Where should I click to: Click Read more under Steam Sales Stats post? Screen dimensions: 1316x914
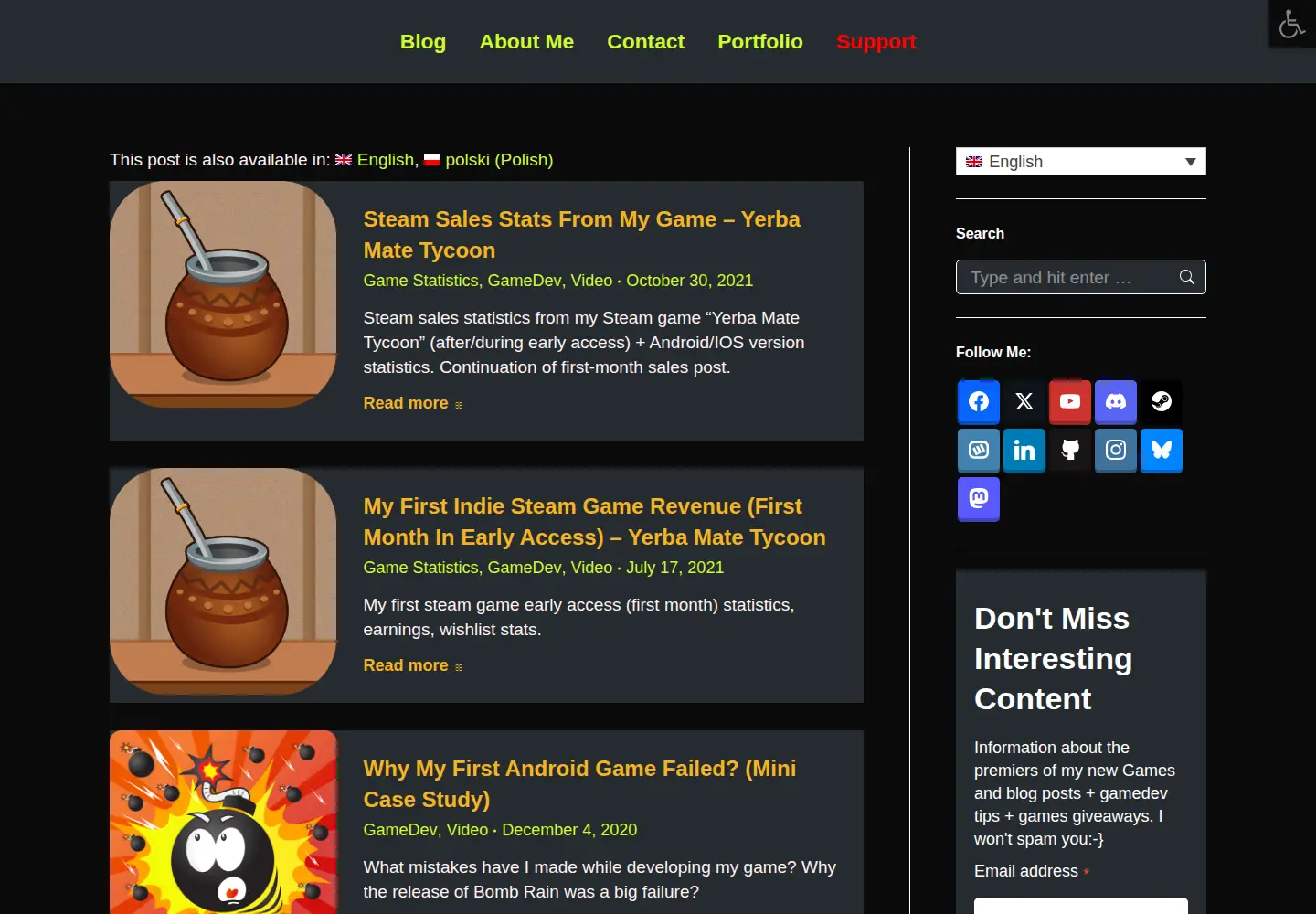[413, 403]
